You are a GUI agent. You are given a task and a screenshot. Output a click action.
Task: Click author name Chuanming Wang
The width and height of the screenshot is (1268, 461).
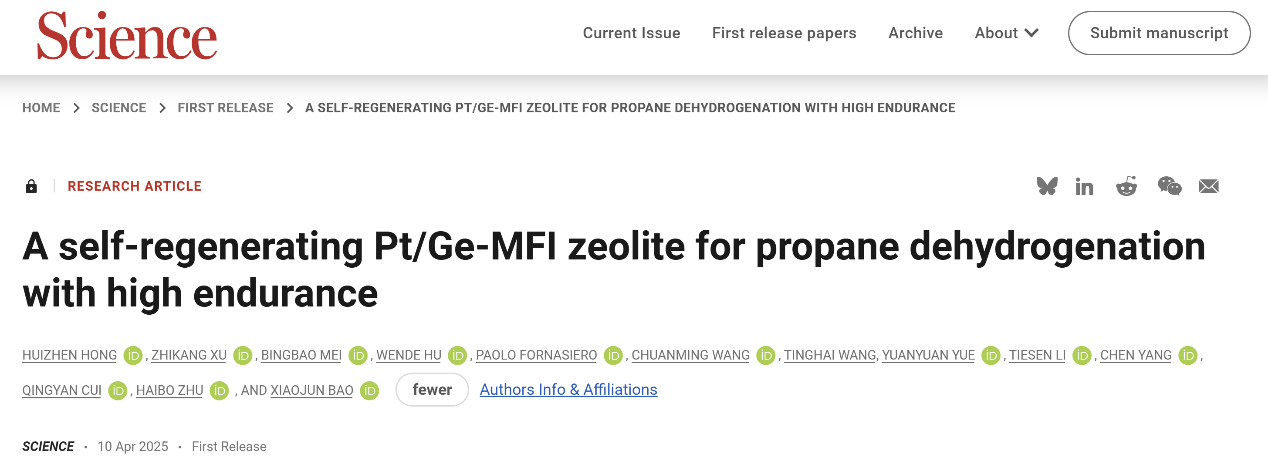[x=690, y=355]
